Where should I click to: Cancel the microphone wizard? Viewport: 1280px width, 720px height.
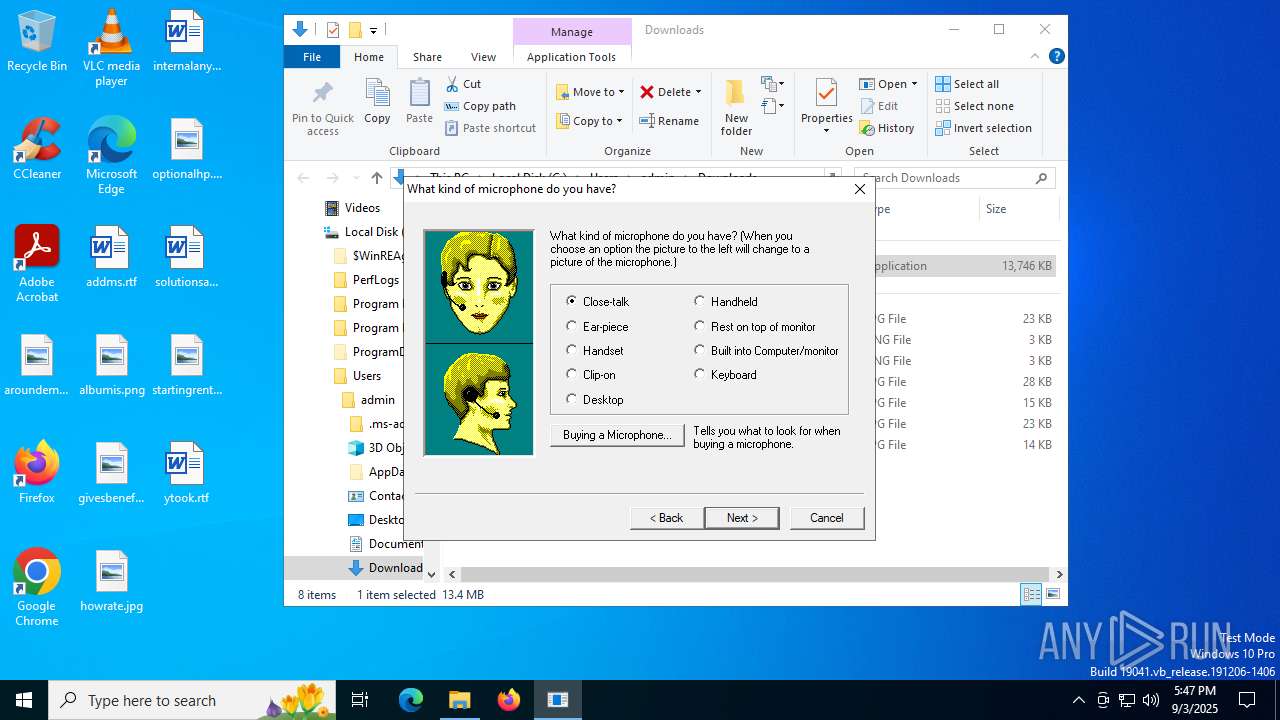827,518
